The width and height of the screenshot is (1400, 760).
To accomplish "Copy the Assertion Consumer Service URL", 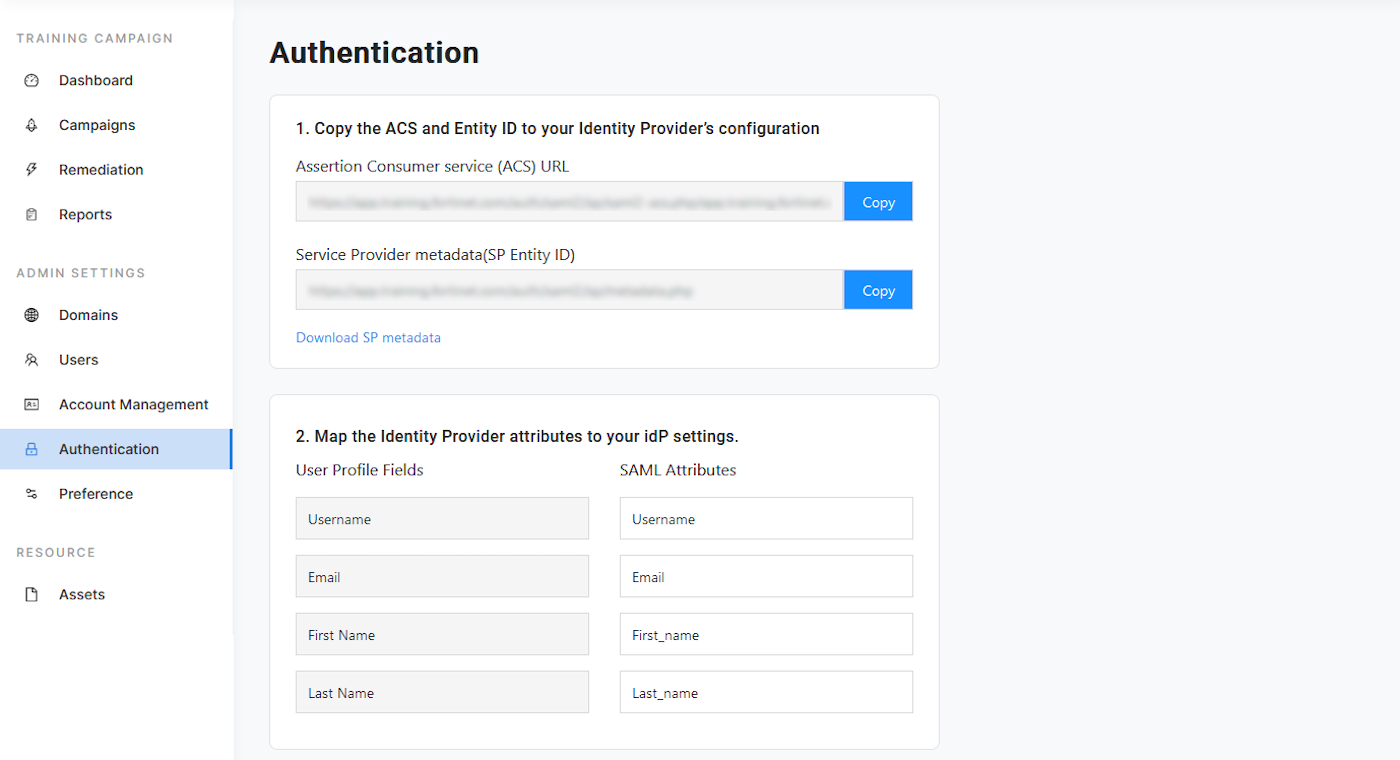I will (x=877, y=201).
